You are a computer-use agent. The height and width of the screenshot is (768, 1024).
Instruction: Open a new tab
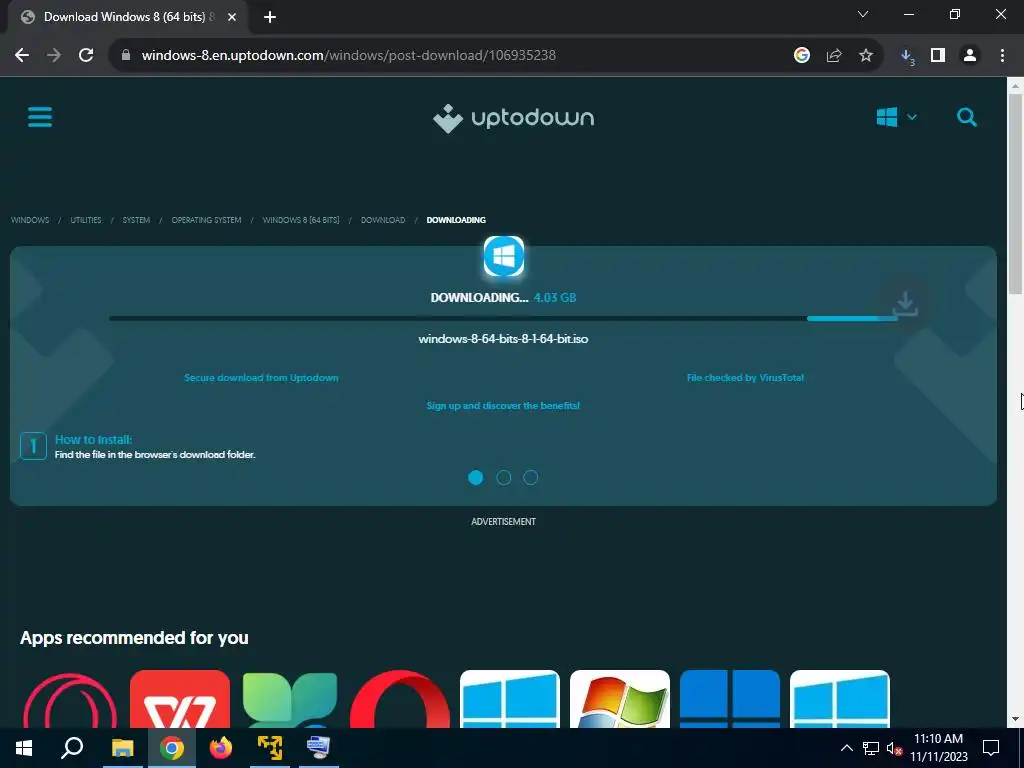270,18
